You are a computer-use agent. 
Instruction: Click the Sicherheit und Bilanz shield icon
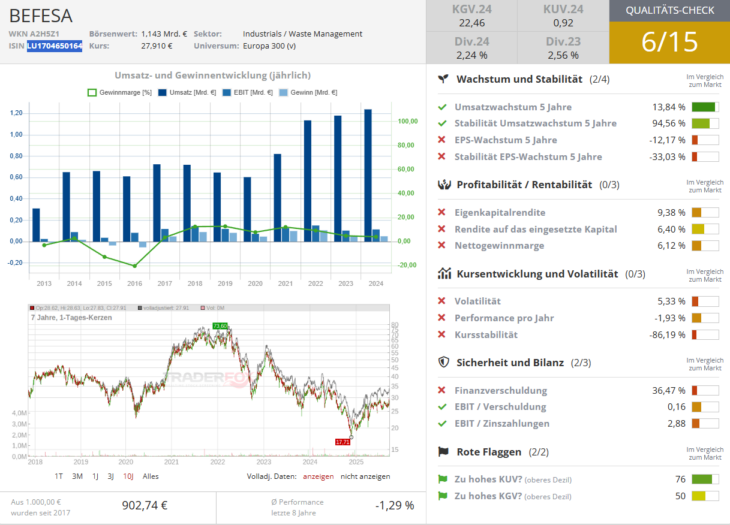click(444, 362)
